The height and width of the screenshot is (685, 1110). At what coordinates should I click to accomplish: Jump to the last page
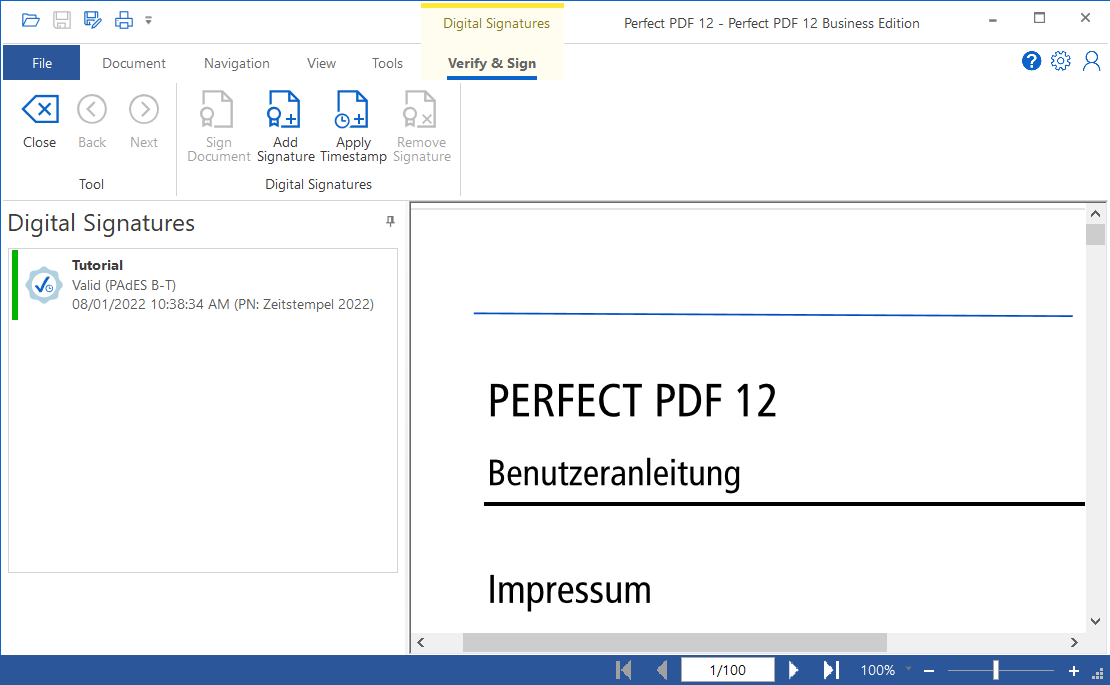point(830,670)
